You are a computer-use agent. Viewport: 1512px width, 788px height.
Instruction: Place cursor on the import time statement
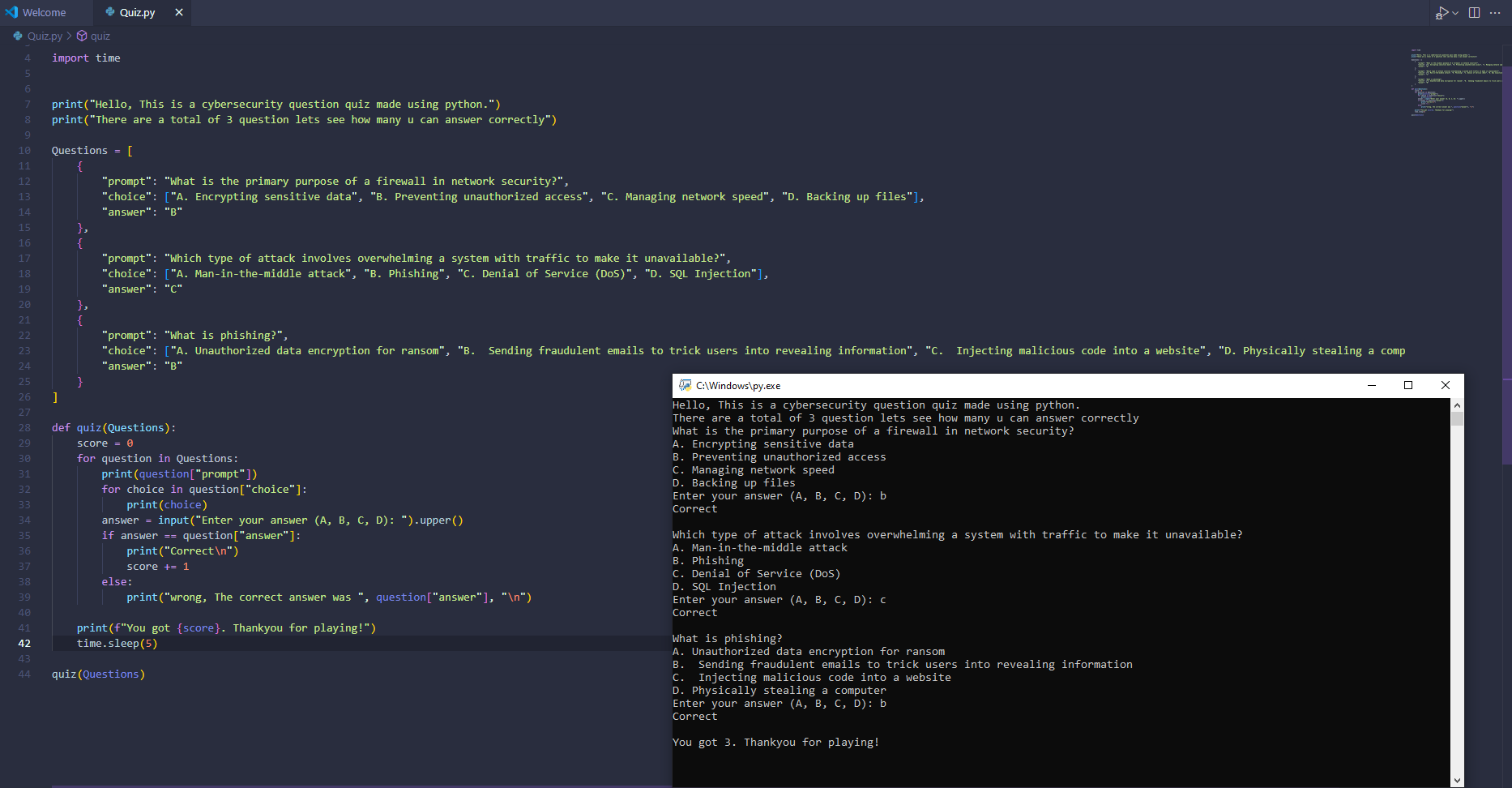click(86, 58)
